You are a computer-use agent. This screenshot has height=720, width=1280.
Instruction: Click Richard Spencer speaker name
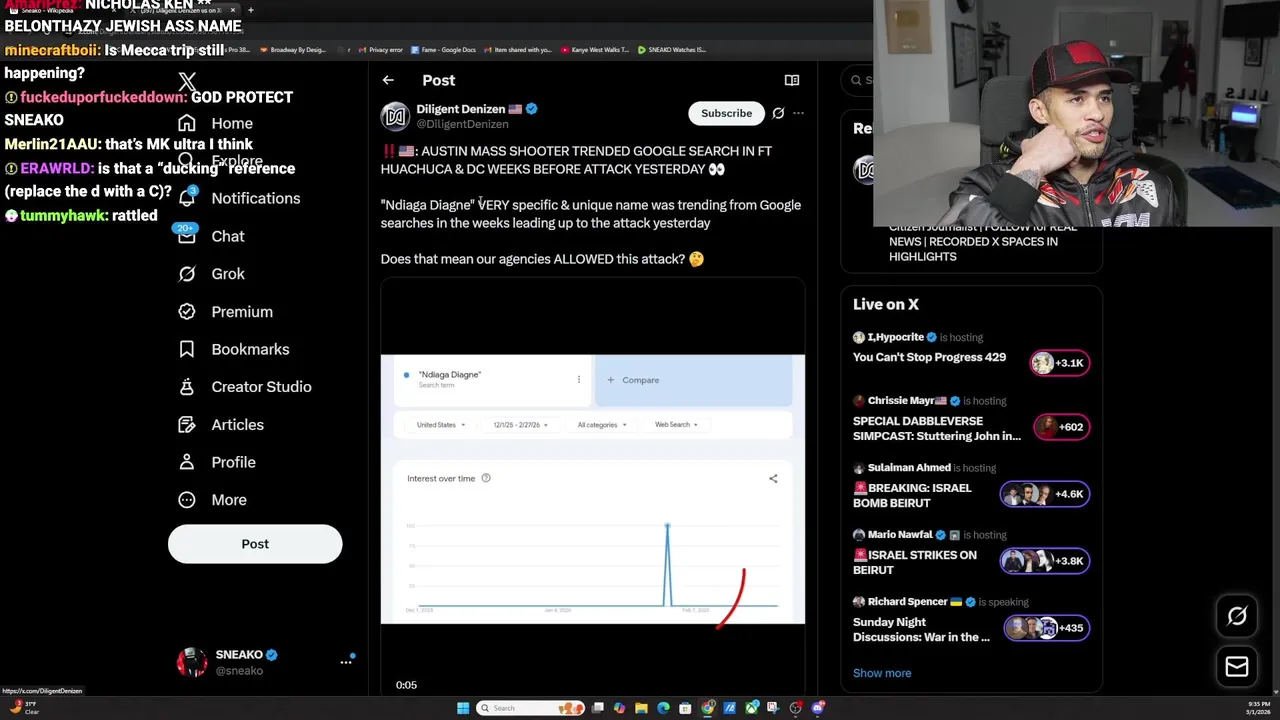coord(907,602)
